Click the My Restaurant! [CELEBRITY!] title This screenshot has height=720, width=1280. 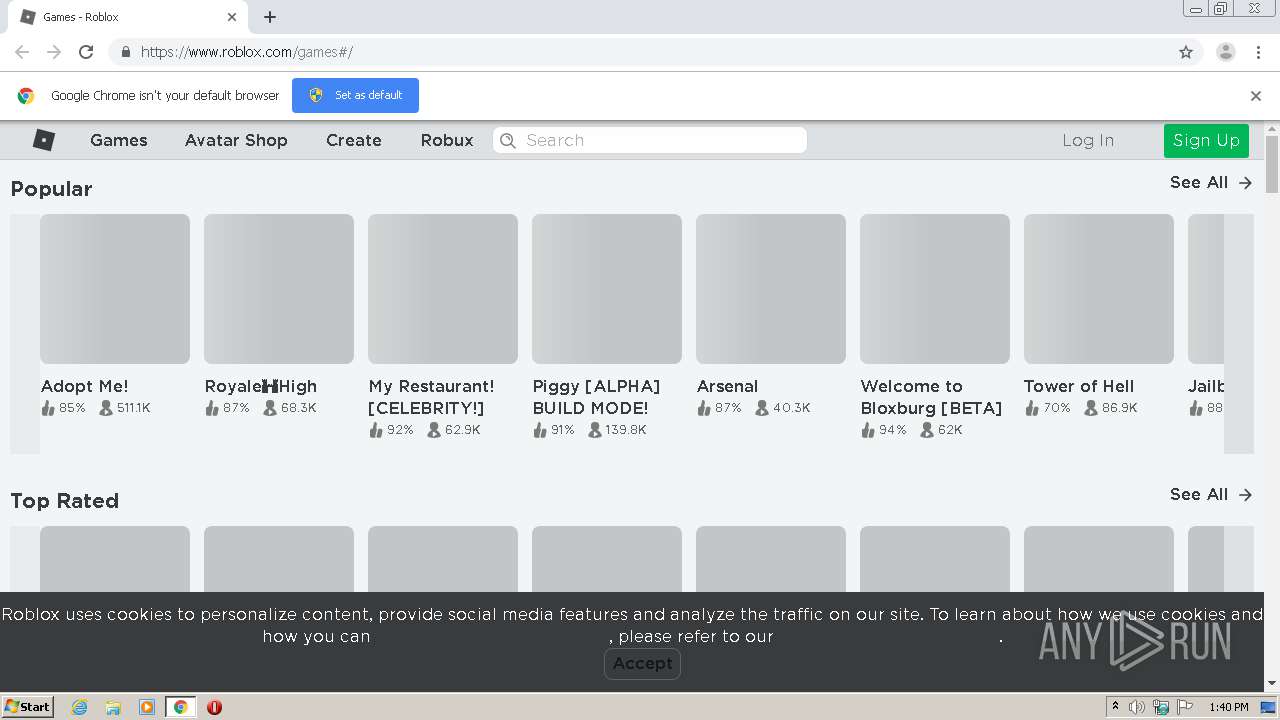coord(432,397)
